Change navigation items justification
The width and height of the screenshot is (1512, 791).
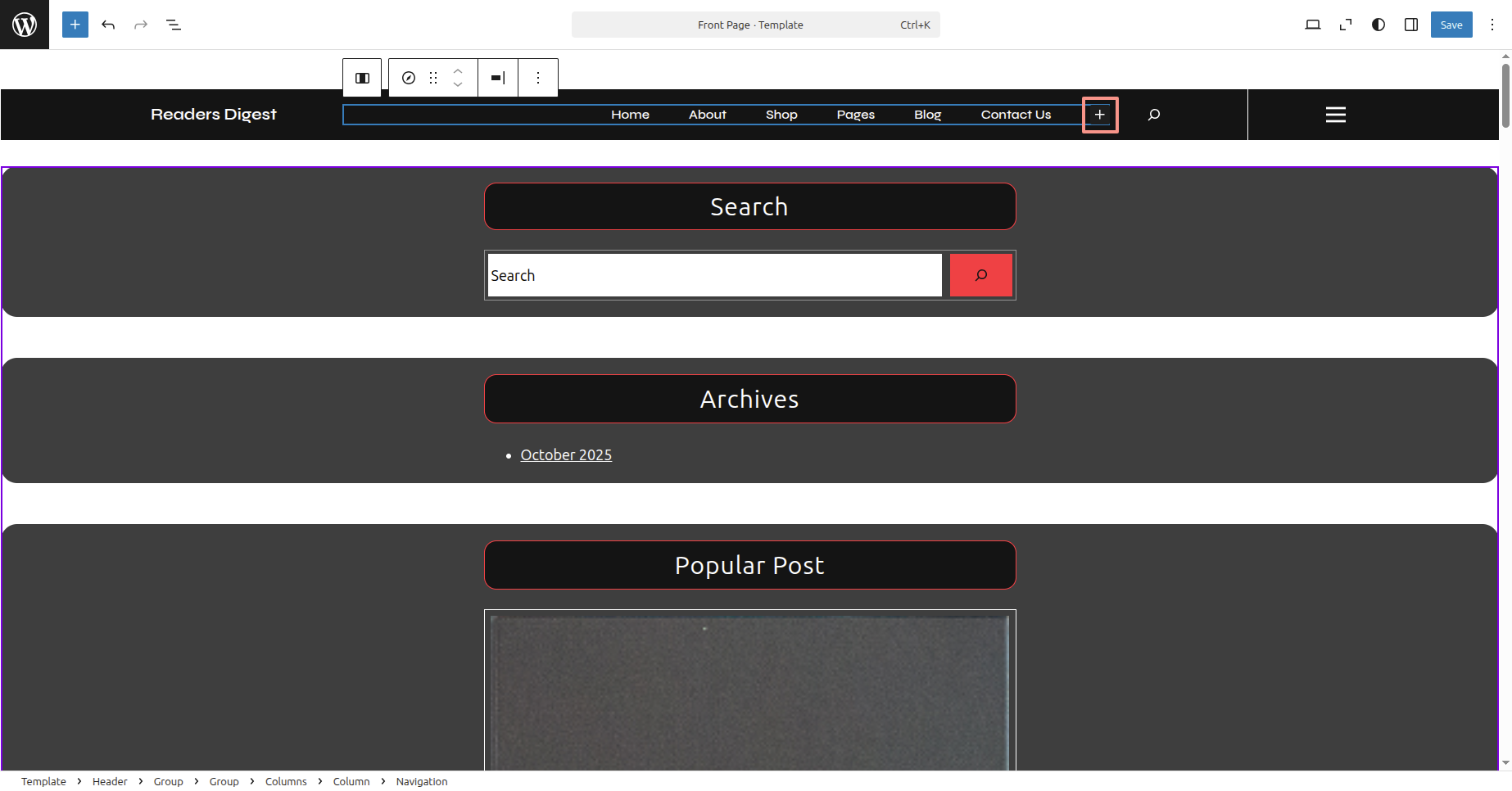[x=498, y=78]
